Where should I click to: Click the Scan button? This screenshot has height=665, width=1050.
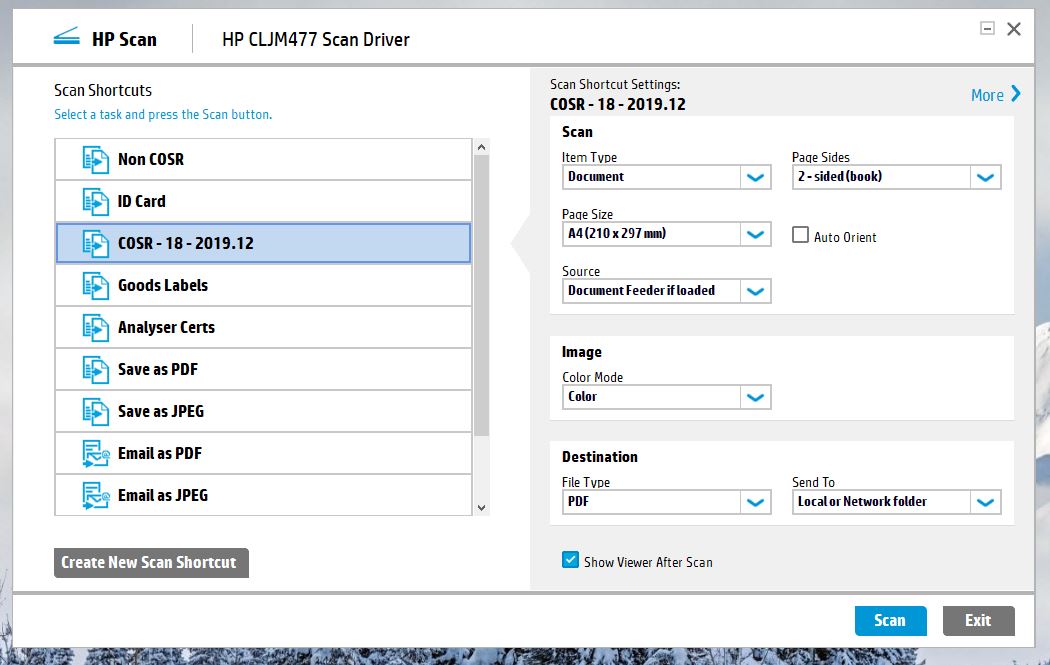tap(890, 621)
